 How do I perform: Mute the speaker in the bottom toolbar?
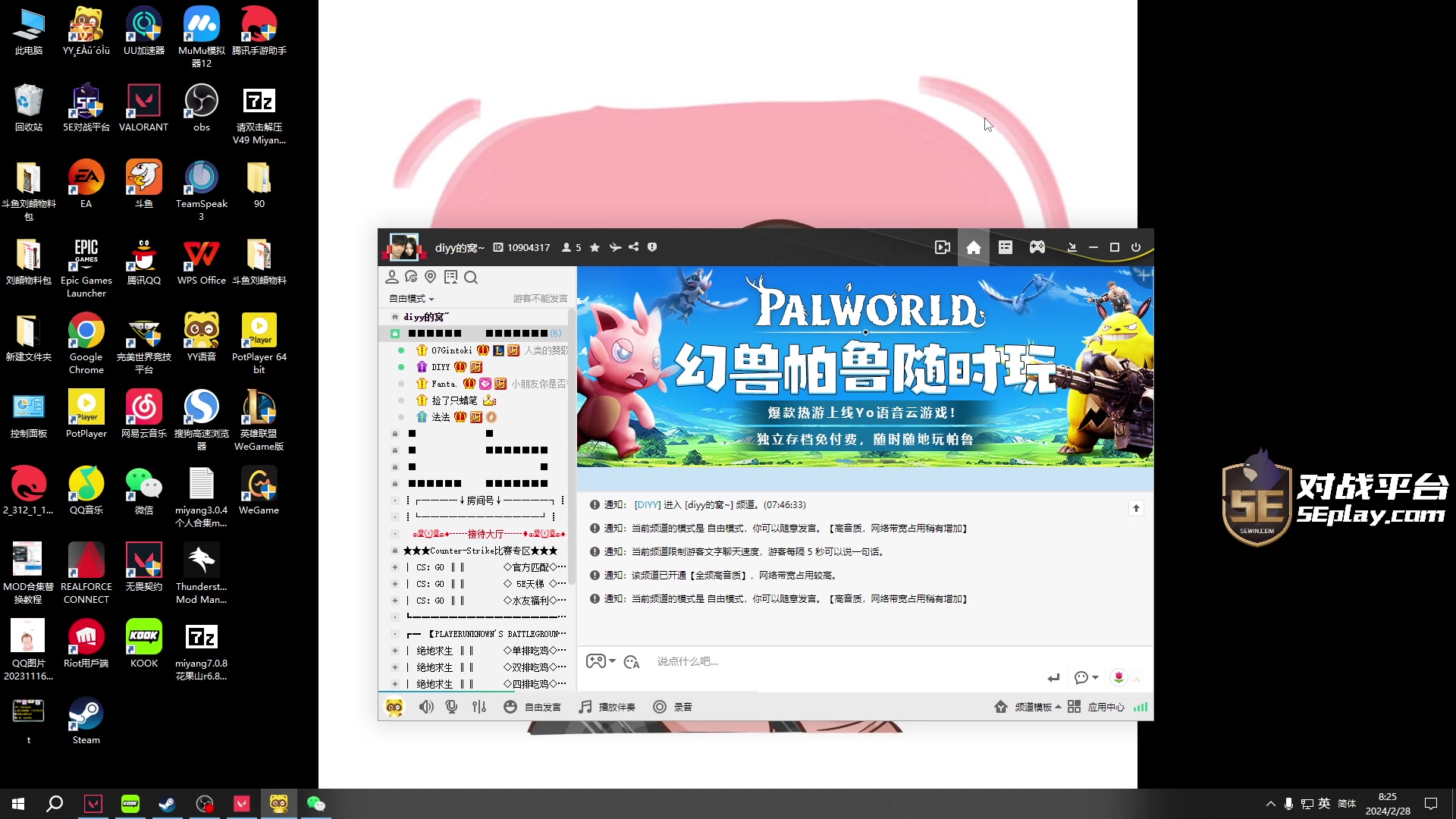[x=426, y=707]
